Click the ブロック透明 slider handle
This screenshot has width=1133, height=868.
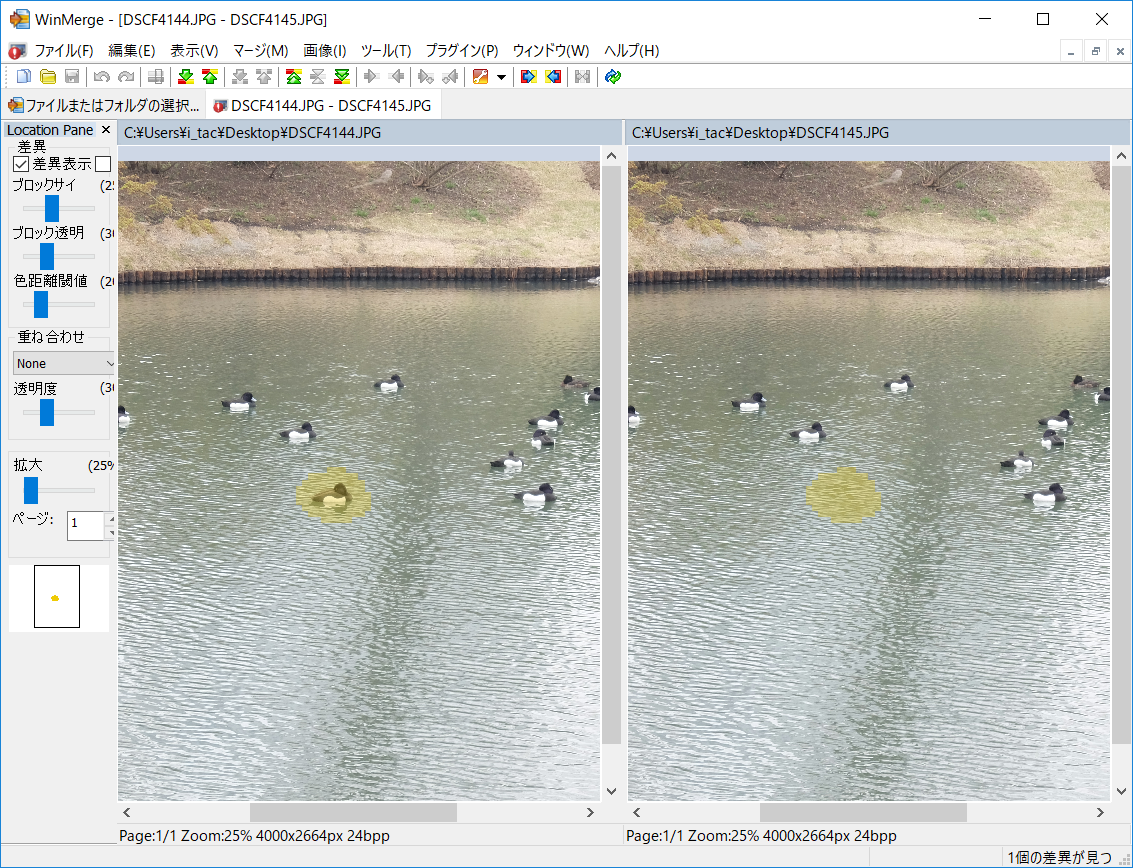click(x=47, y=256)
